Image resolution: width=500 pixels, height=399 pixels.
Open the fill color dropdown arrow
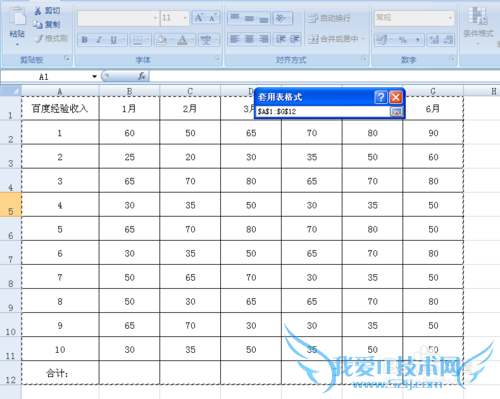pos(171,40)
